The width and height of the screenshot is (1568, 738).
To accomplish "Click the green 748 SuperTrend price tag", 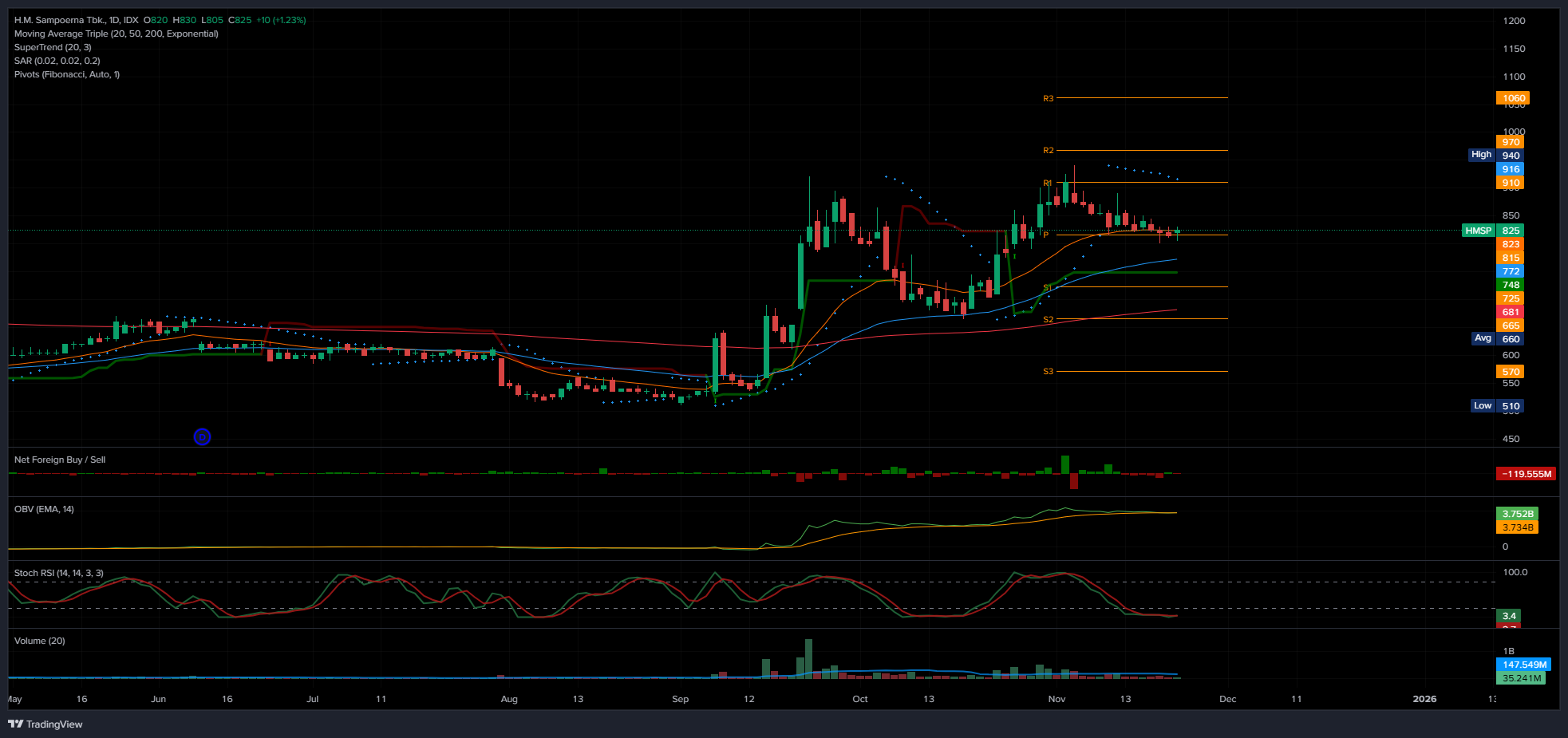I will click(x=1510, y=285).
